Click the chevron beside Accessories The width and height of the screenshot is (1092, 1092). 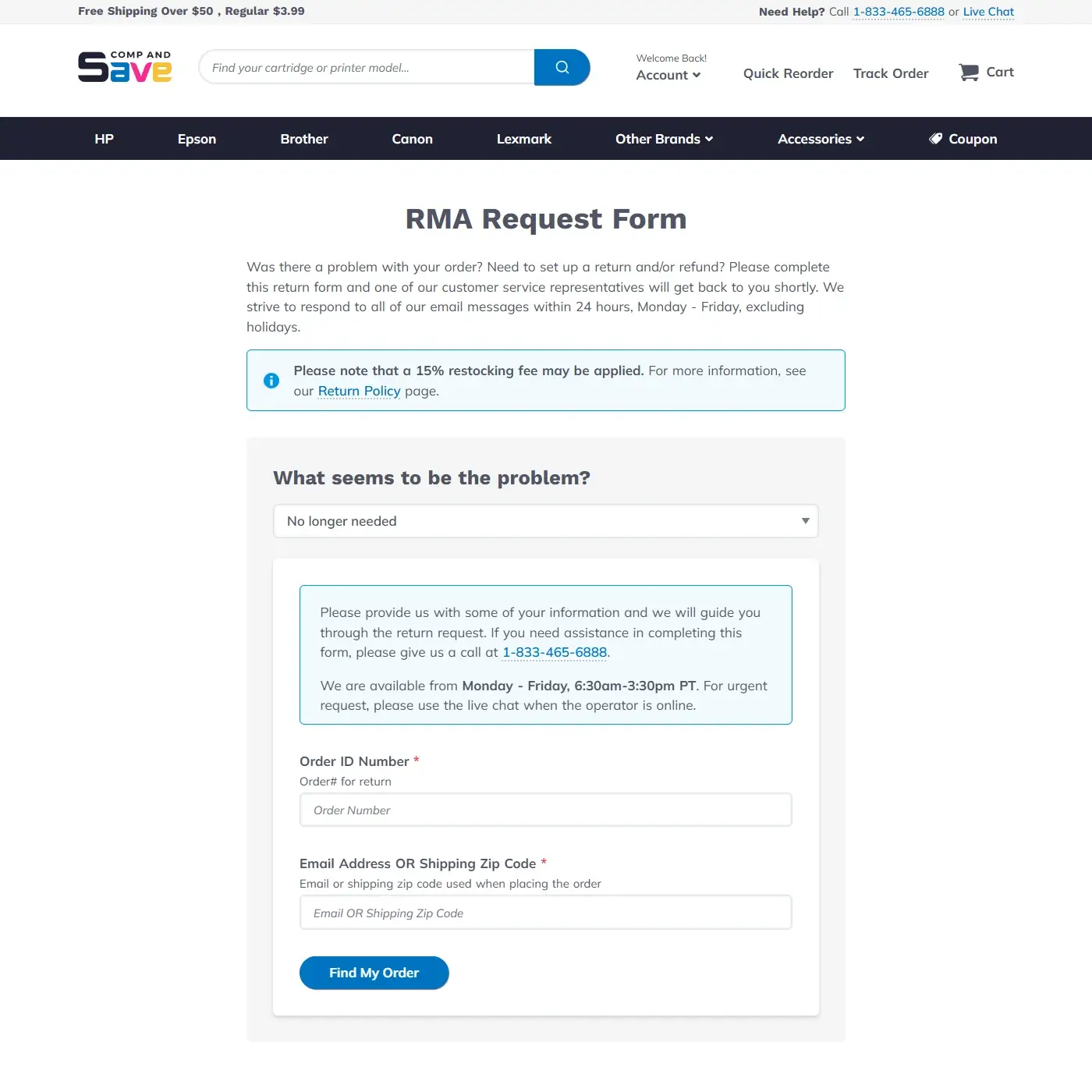[x=860, y=139]
